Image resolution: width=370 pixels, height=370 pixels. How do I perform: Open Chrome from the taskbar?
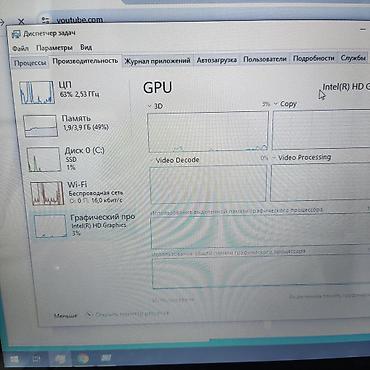82,358
